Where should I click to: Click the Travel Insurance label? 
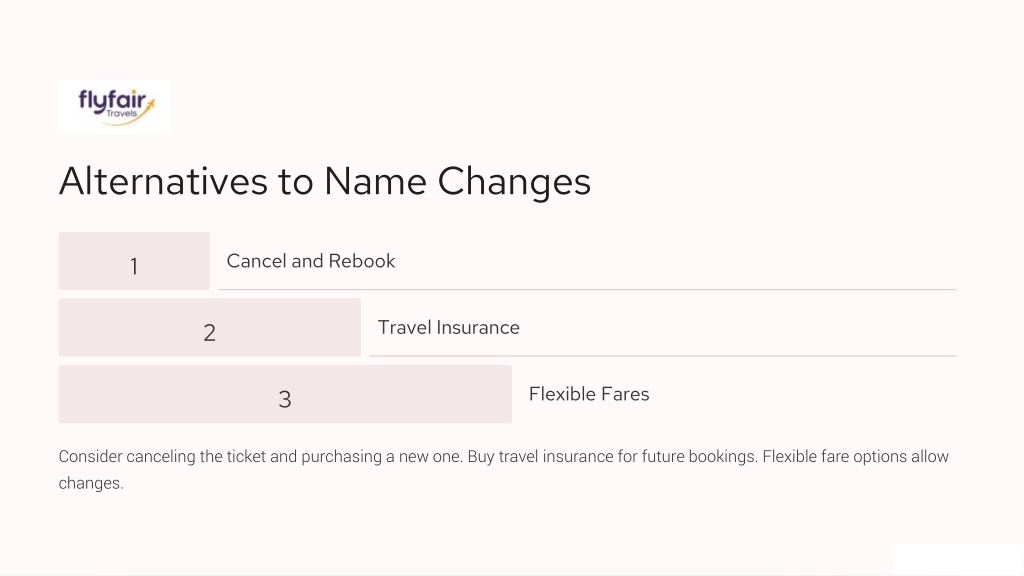point(449,327)
